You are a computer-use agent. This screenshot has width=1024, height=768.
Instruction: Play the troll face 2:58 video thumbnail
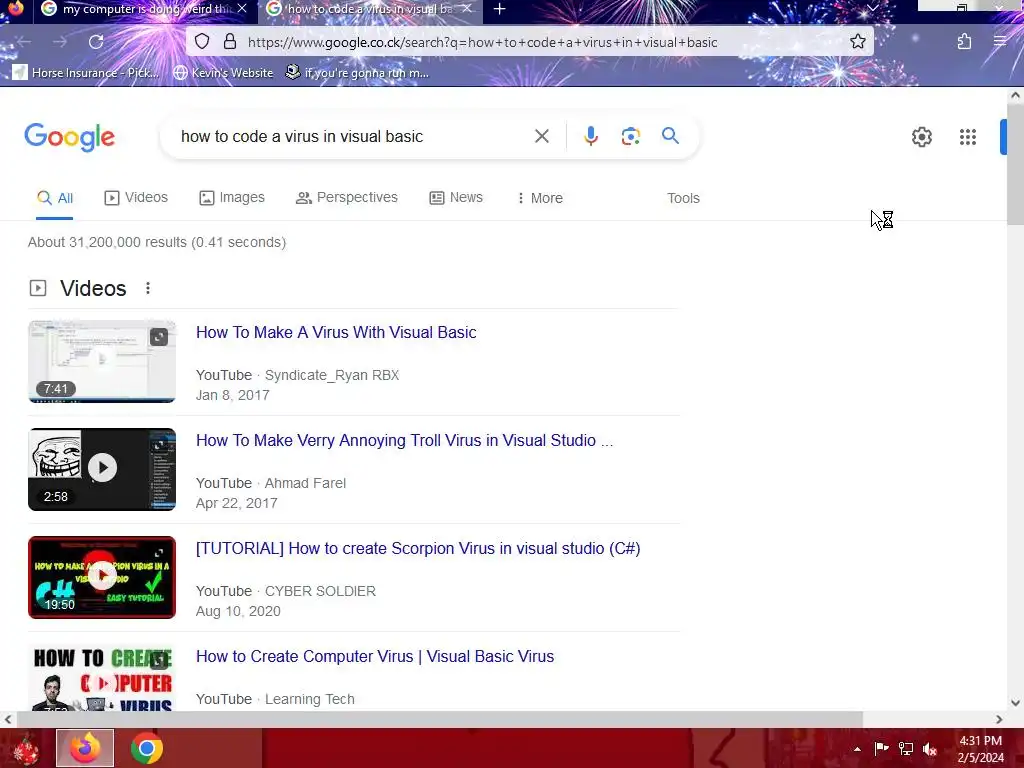coord(102,470)
